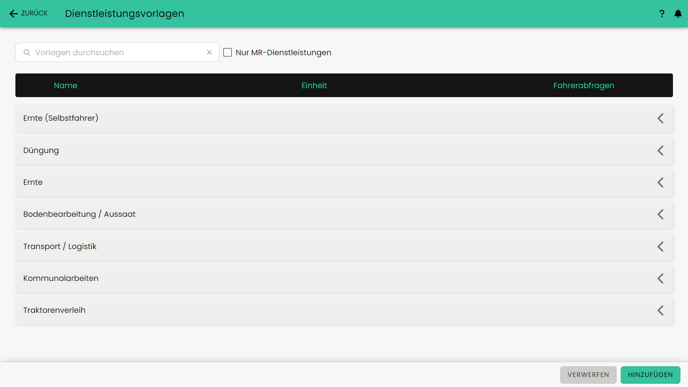Expand Traktorenverleih row chevron

click(660, 310)
